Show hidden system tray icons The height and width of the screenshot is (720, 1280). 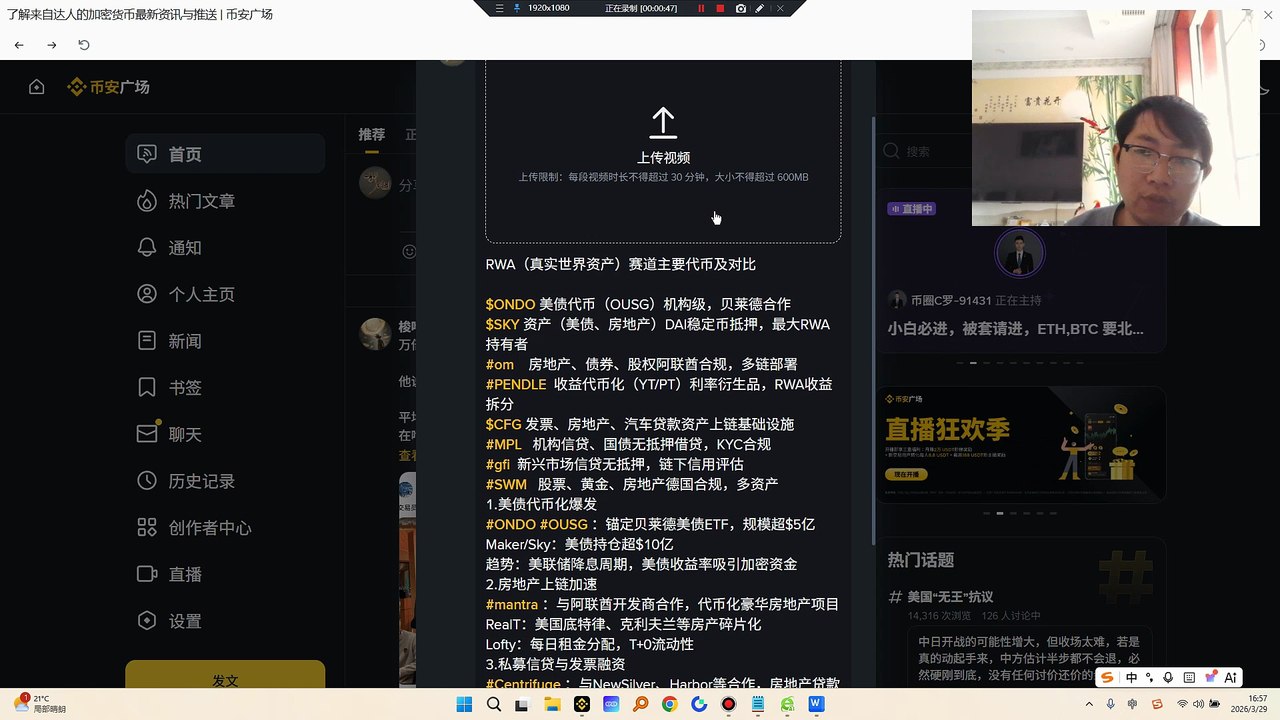[1087, 704]
